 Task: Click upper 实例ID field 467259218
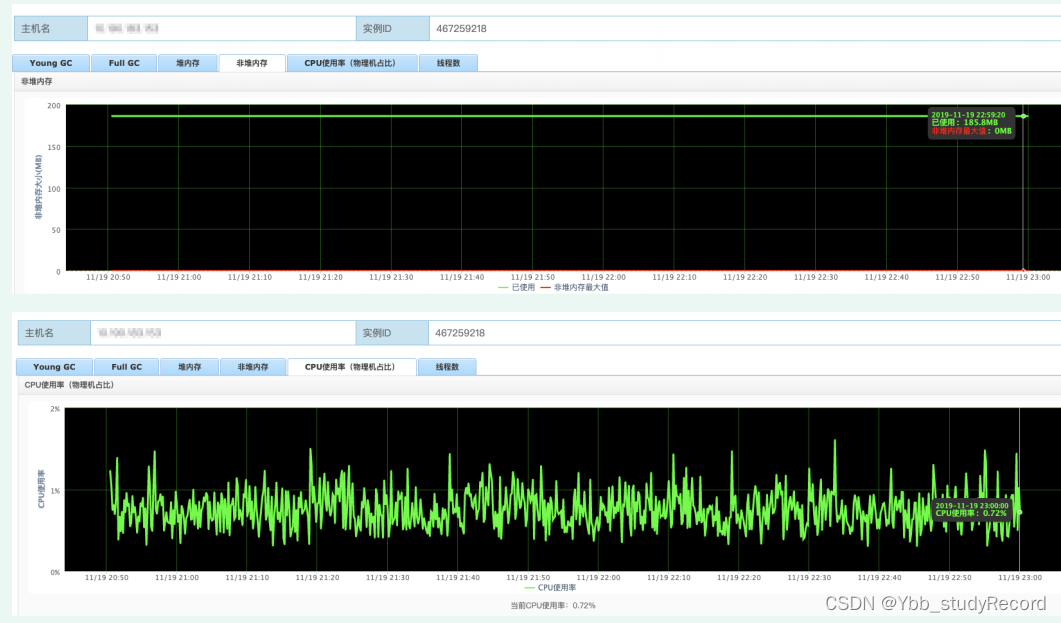point(744,28)
